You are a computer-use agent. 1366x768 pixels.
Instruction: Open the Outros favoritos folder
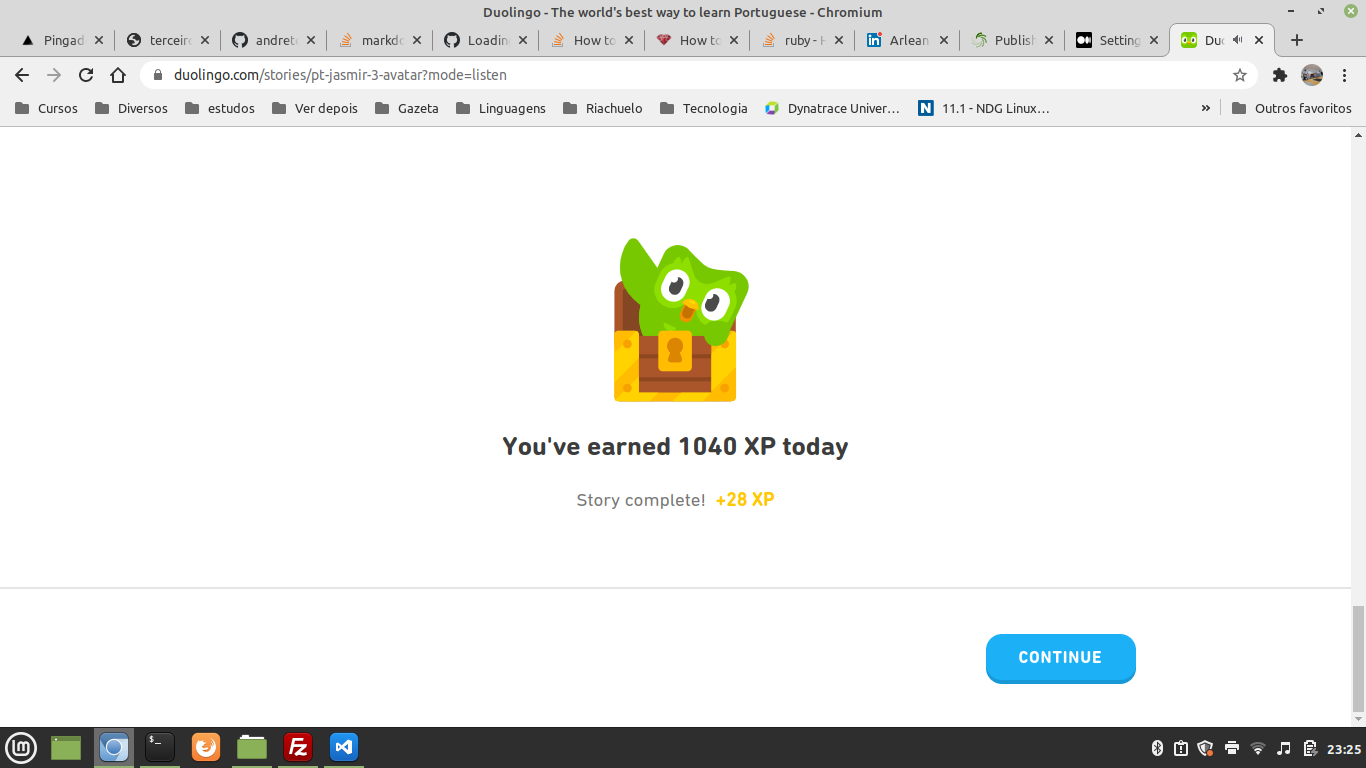(x=1292, y=108)
